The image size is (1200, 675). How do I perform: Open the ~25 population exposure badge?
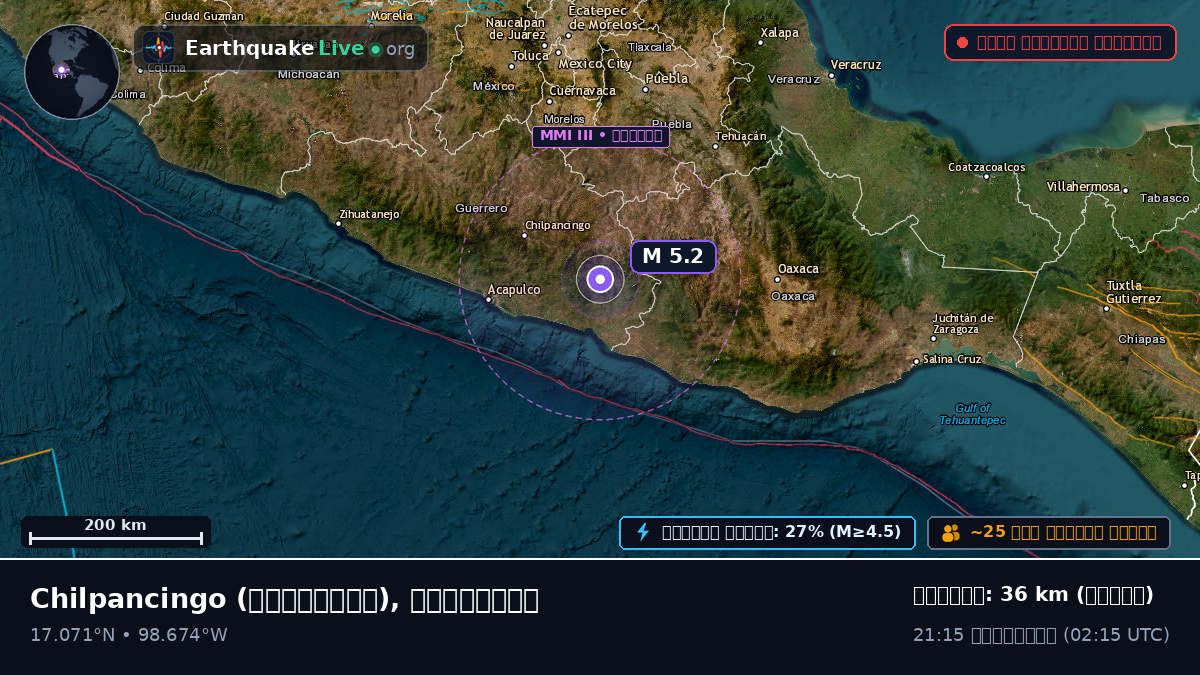point(1049,532)
